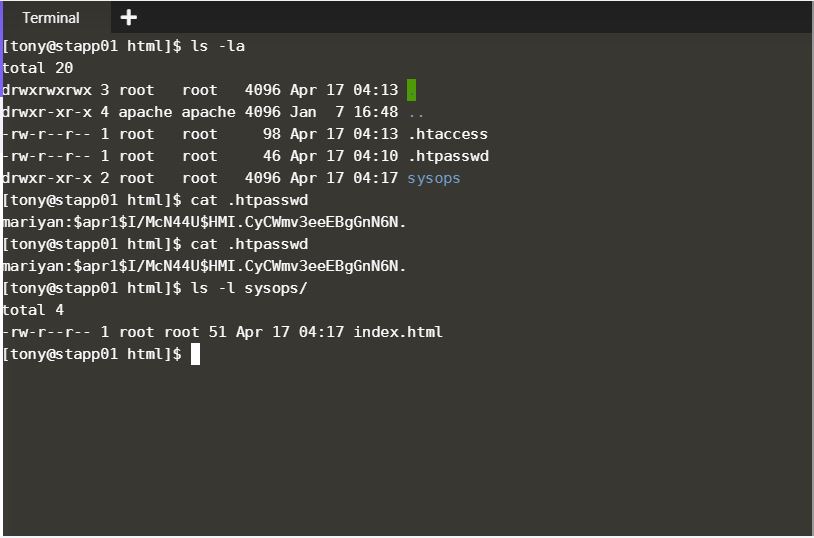Open a new terminal tab with plus icon
The image size is (814, 538).
pyautogui.click(x=128, y=17)
